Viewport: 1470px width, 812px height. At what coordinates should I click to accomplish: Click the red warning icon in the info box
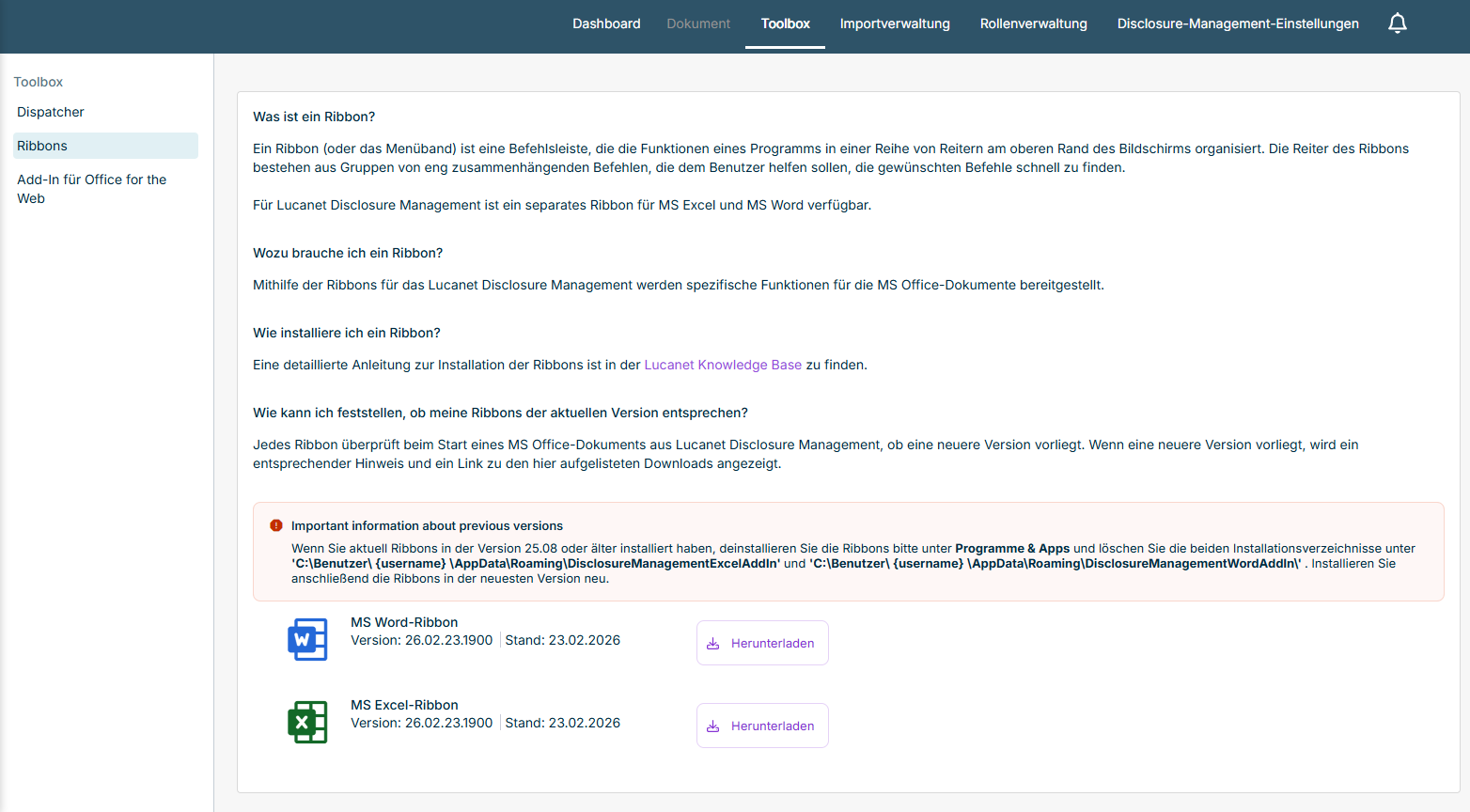pos(276,525)
